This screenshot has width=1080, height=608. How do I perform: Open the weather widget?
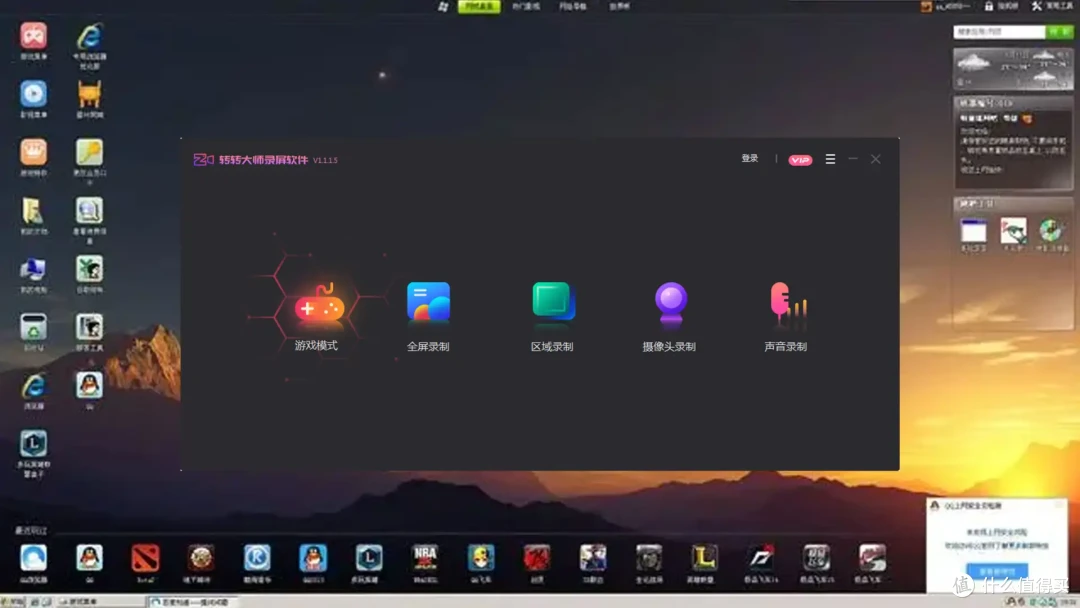coord(1013,69)
